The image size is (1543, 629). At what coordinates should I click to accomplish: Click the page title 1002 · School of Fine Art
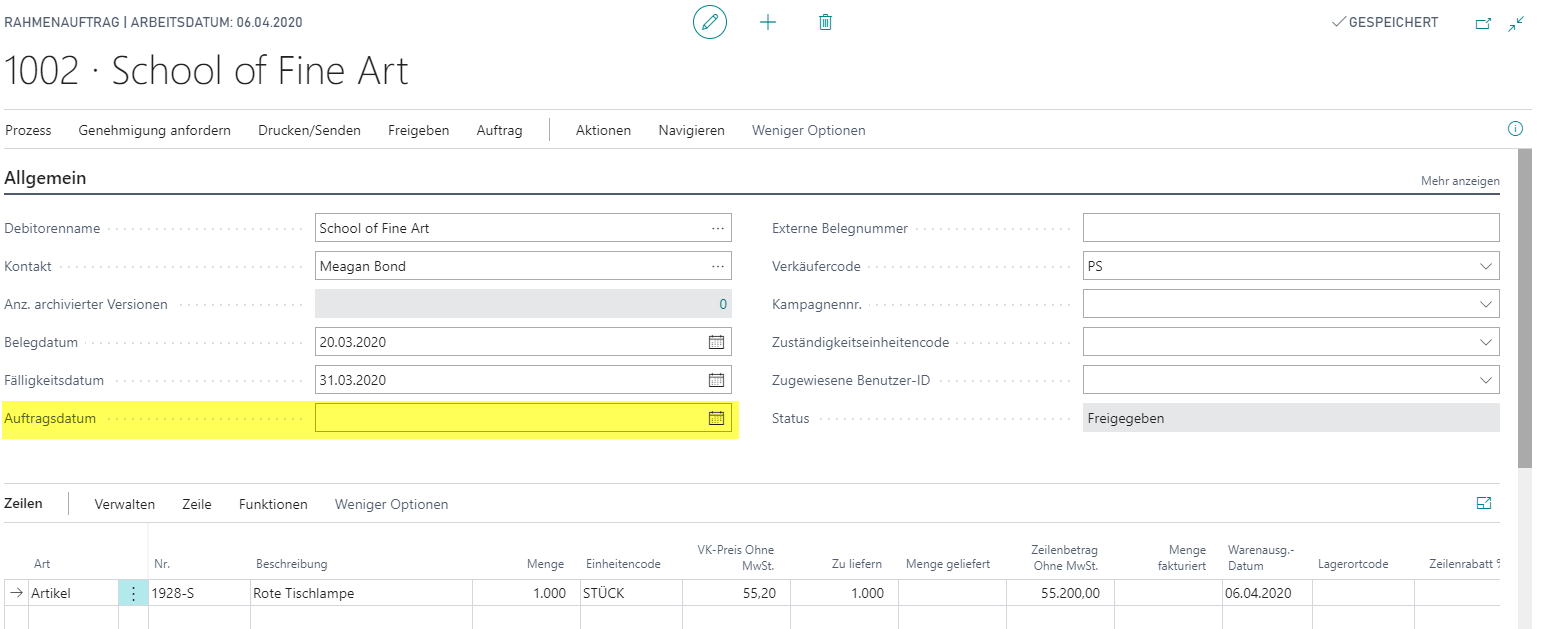tap(207, 71)
